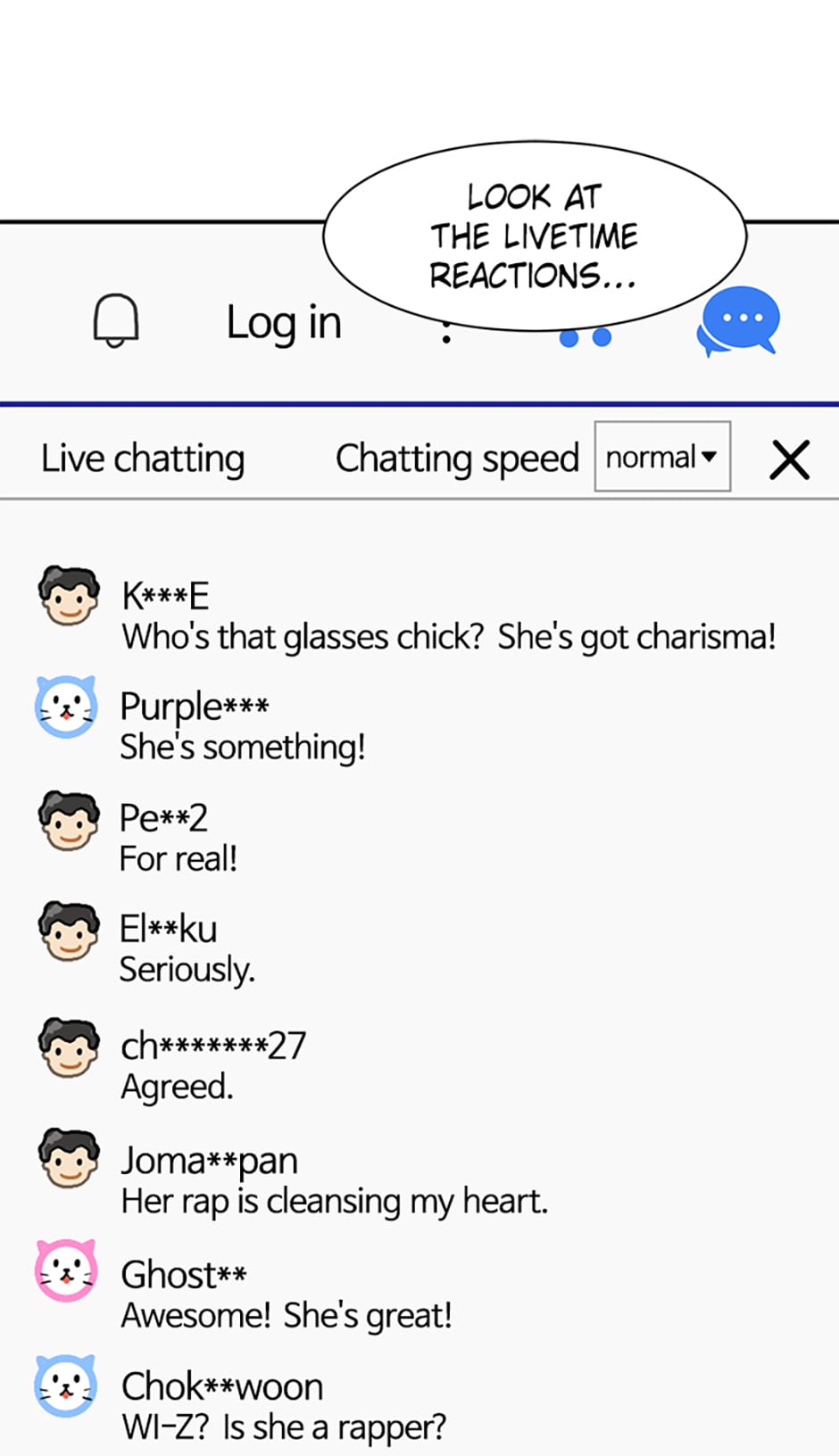Click the notification bell icon
The width and height of the screenshot is (839, 1456).
(x=116, y=320)
